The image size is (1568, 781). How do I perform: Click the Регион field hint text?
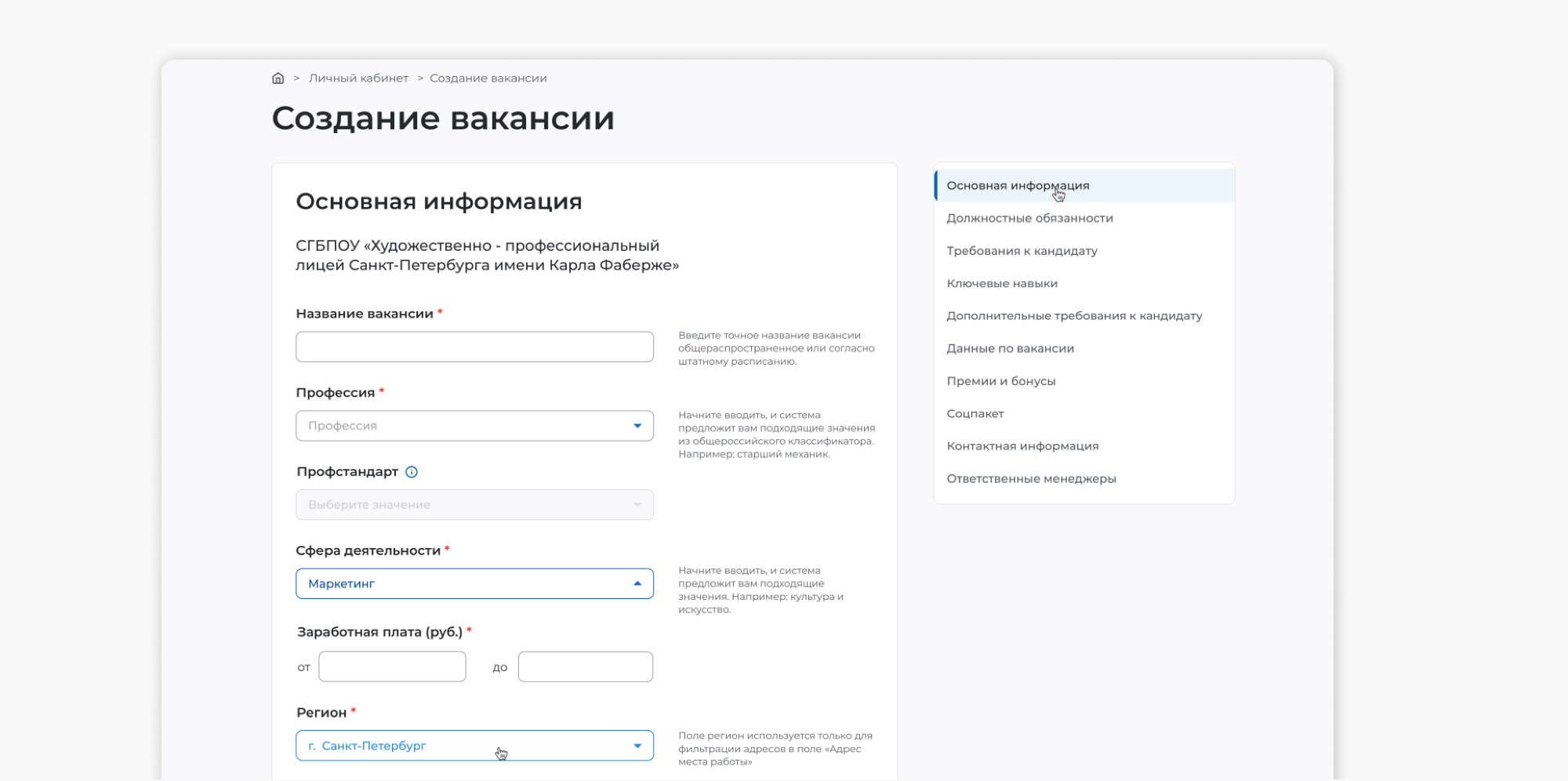(775, 749)
